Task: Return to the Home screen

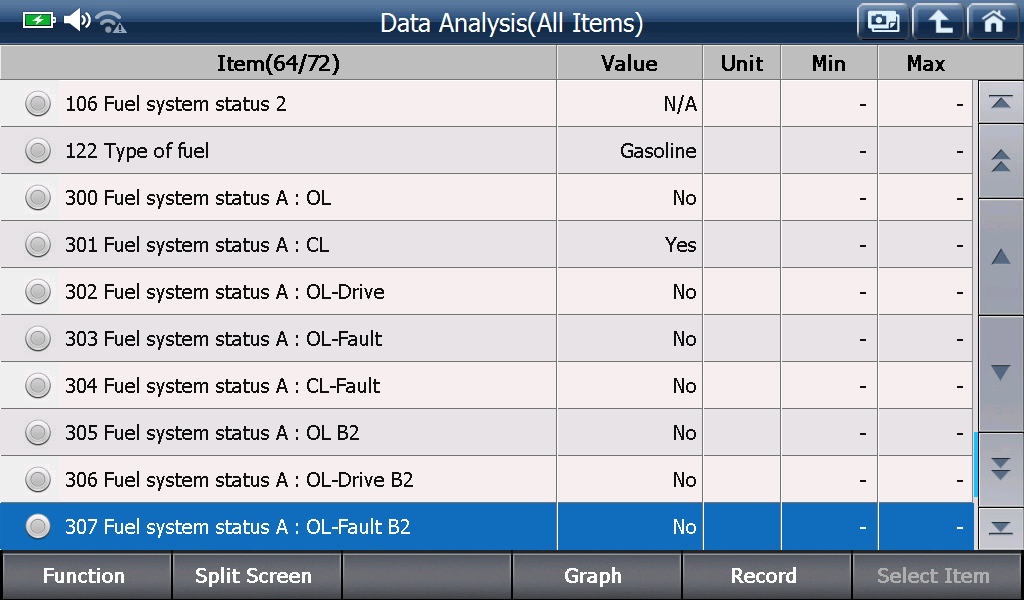Action: click(x=993, y=22)
